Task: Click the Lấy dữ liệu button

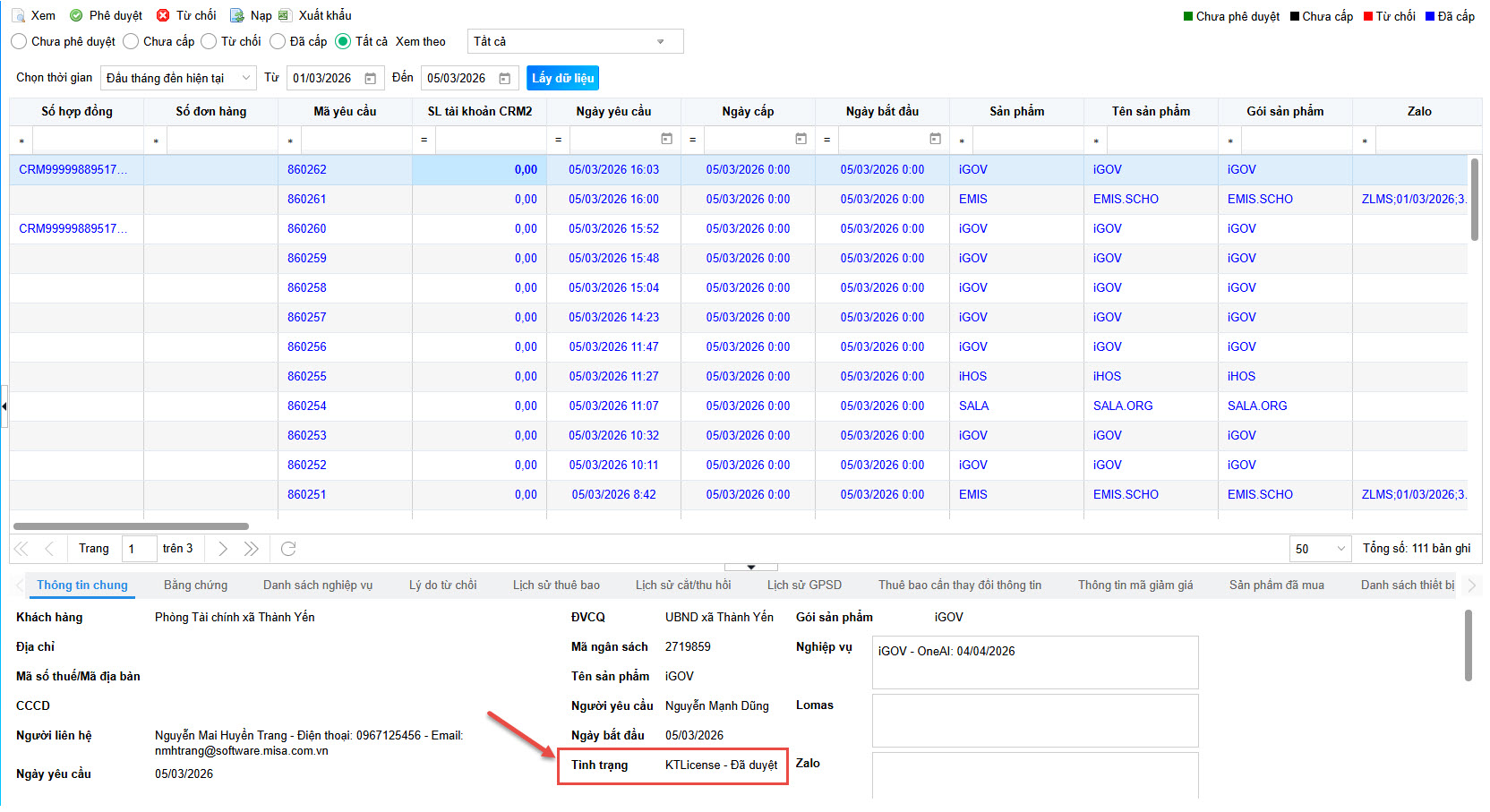Action: (x=562, y=79)
